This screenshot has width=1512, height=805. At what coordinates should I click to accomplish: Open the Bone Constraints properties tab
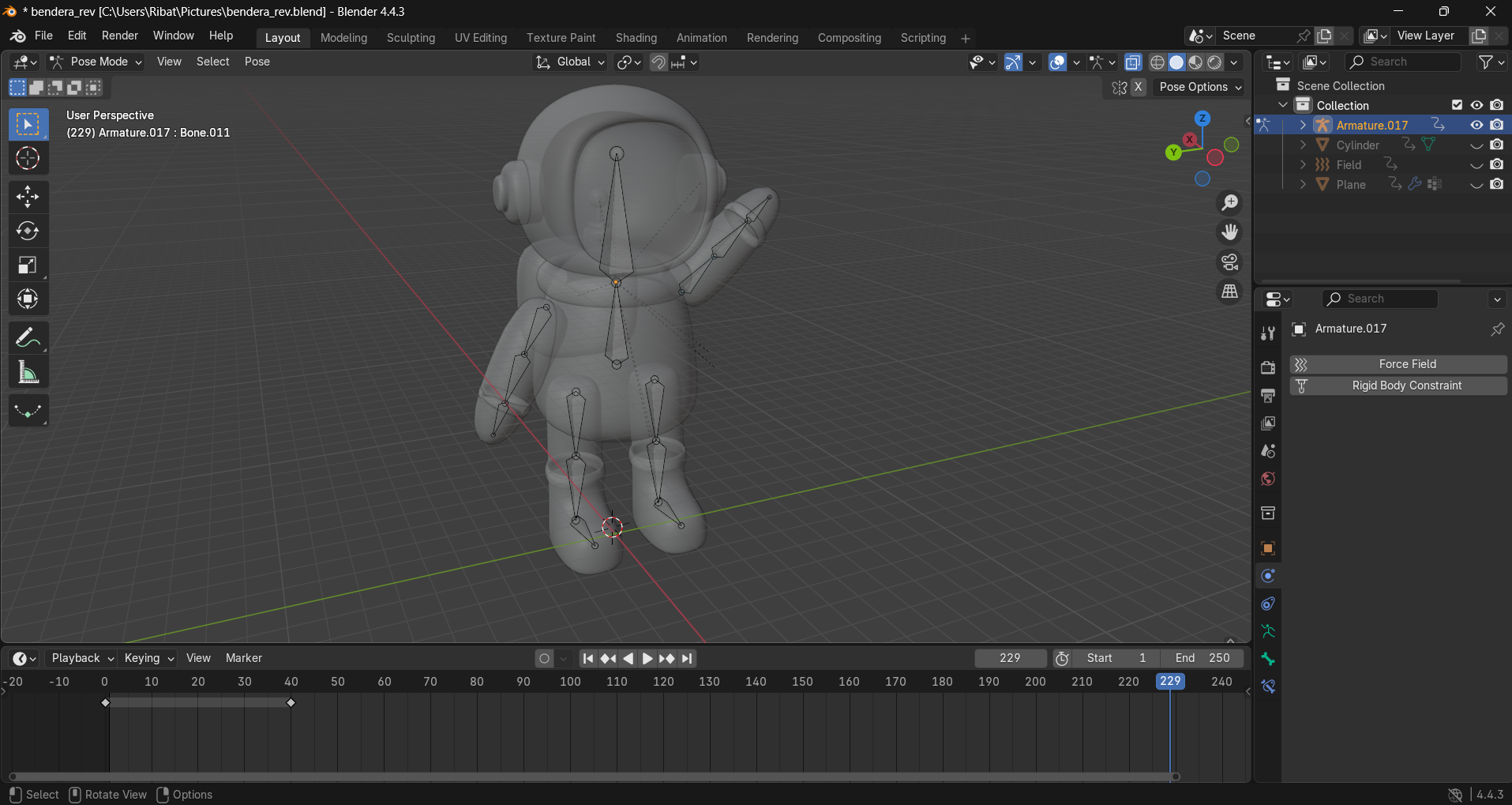pos(1268,687)
